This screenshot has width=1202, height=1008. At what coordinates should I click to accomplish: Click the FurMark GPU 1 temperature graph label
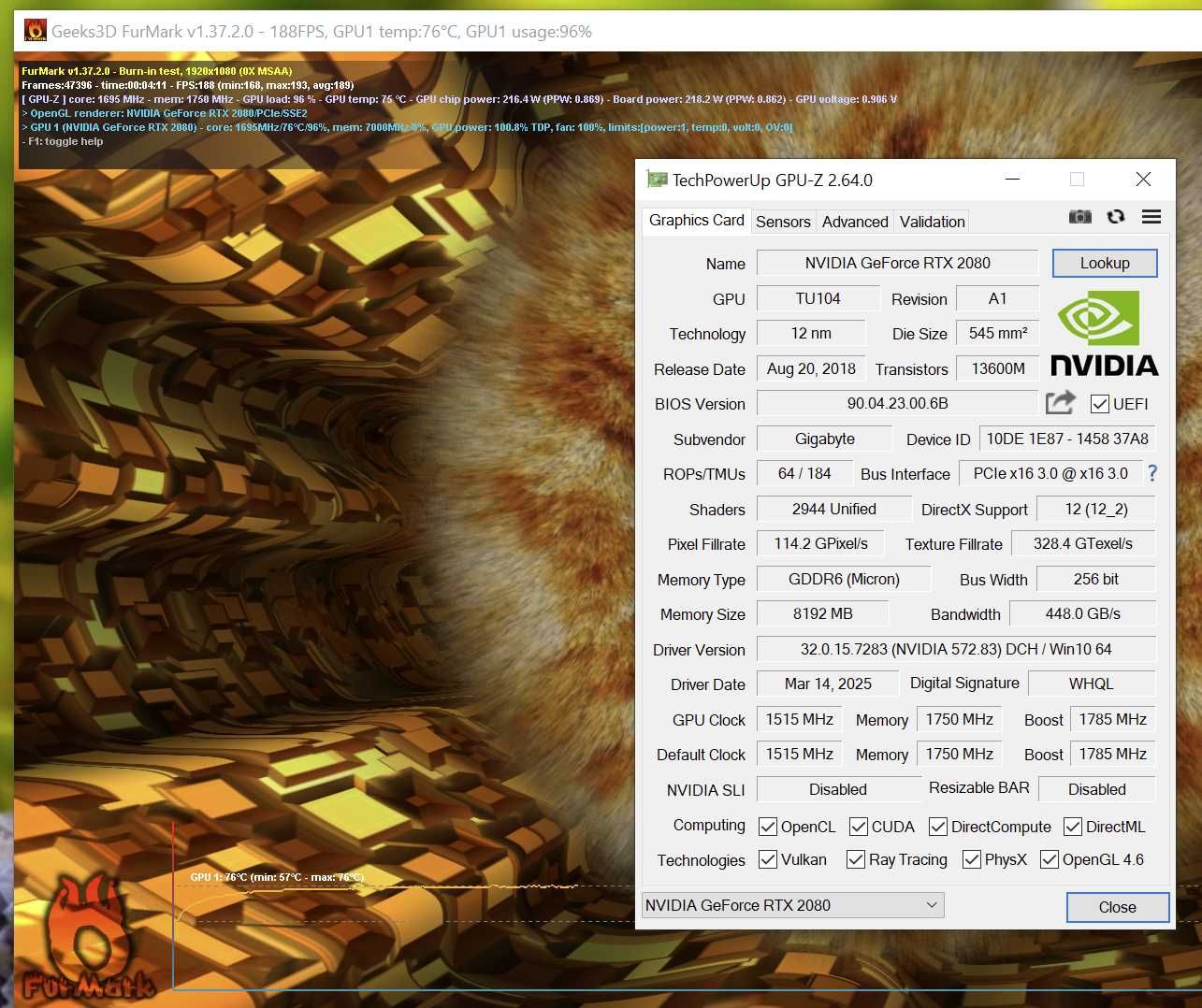tap(277, 877)
